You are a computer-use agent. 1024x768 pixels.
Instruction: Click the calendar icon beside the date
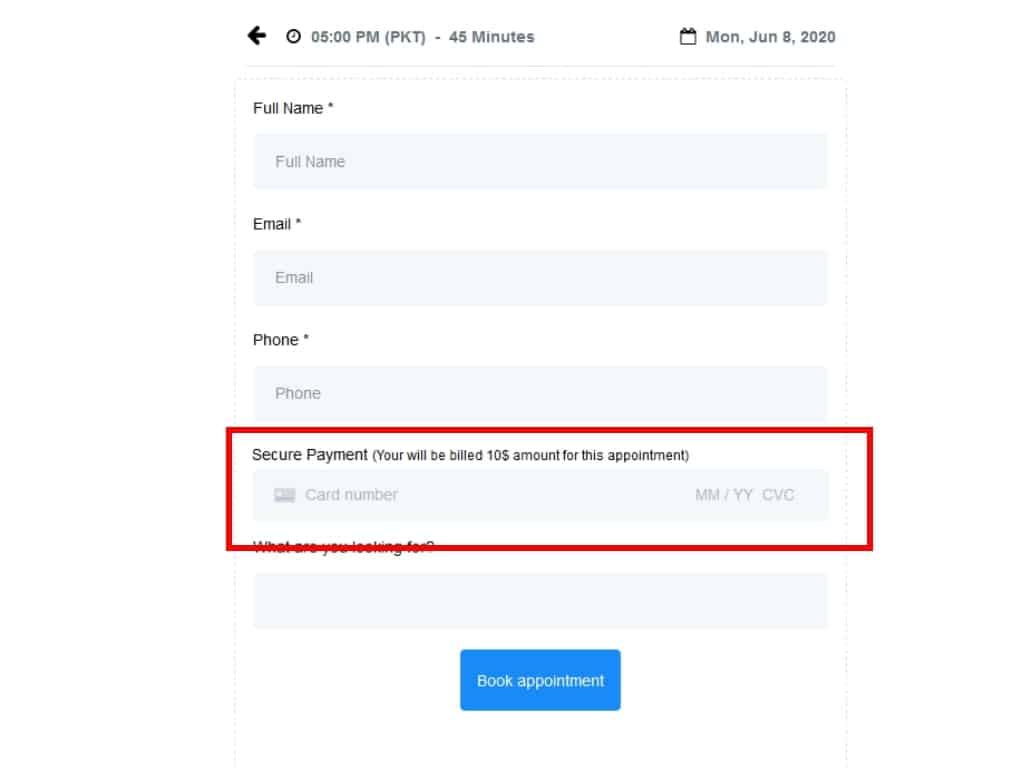click(x=688, y=37)
